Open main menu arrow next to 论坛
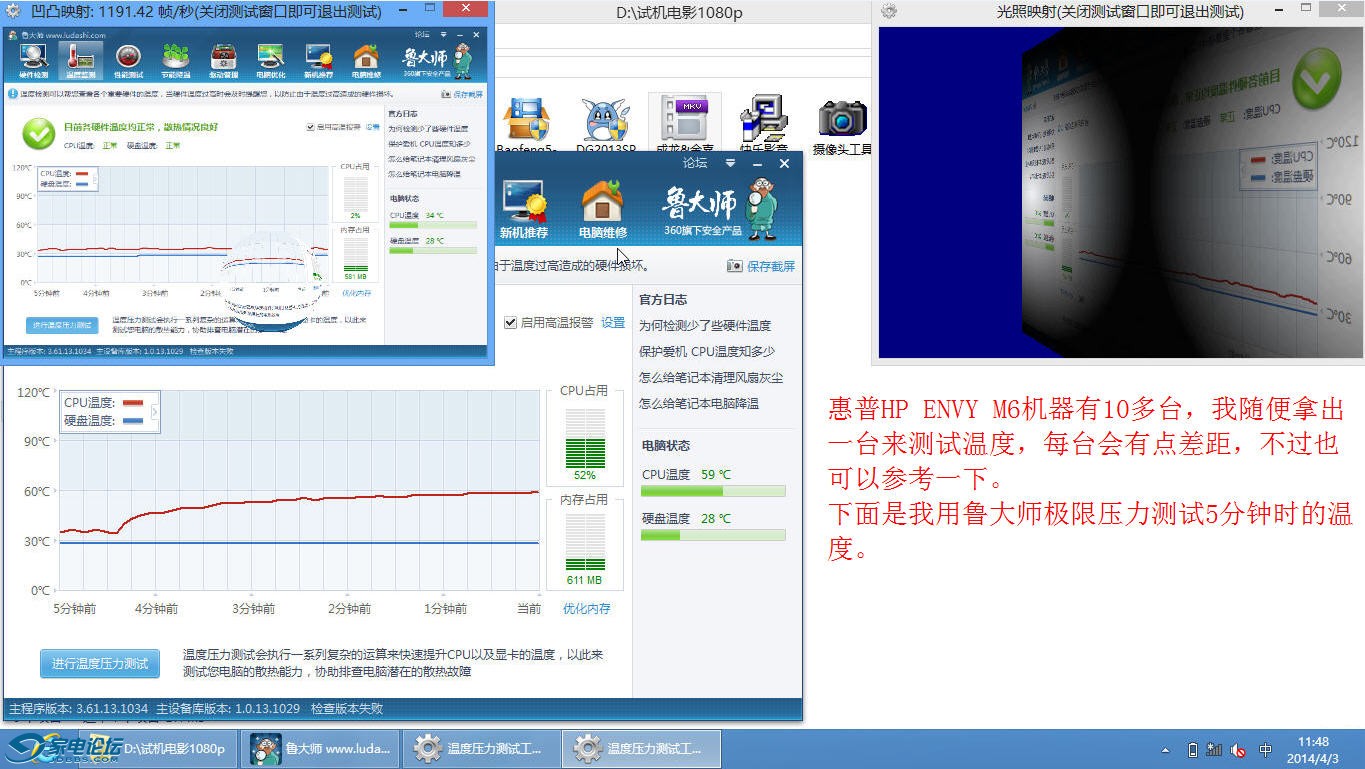Image resolution: width=1365 pixels, height=769 pixels. coord(730,163)
